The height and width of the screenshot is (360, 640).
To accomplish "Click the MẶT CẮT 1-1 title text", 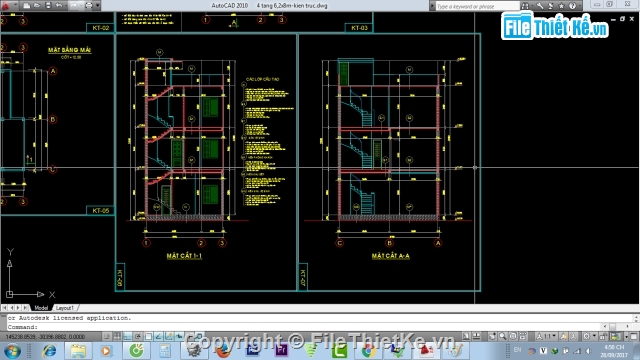I will tap(184, 256).
